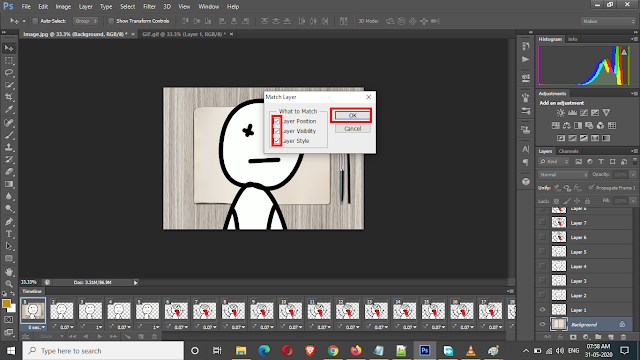Select the Horizontal Type tool

pos(9,234)
